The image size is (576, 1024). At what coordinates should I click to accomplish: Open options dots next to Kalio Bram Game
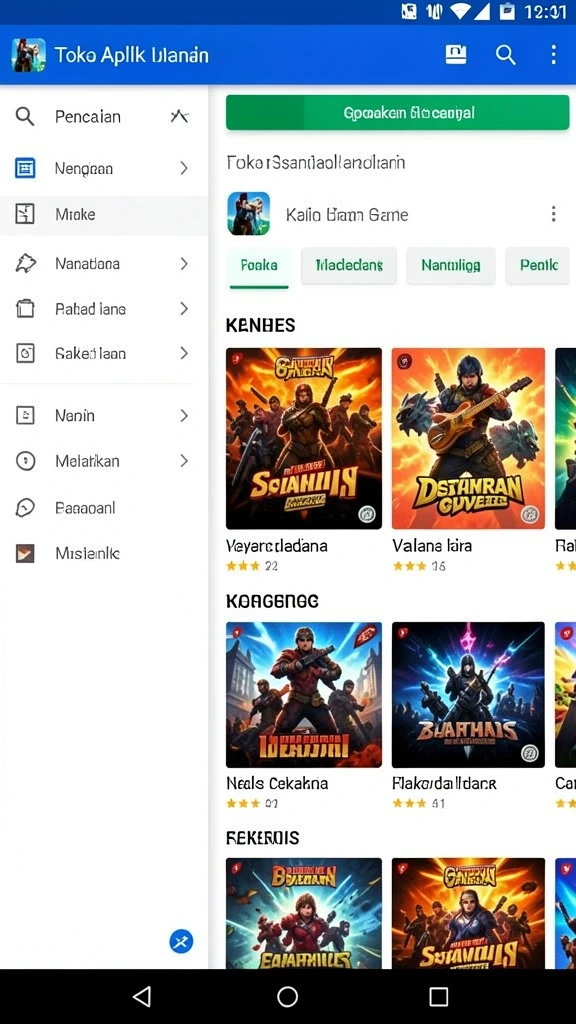553,214
